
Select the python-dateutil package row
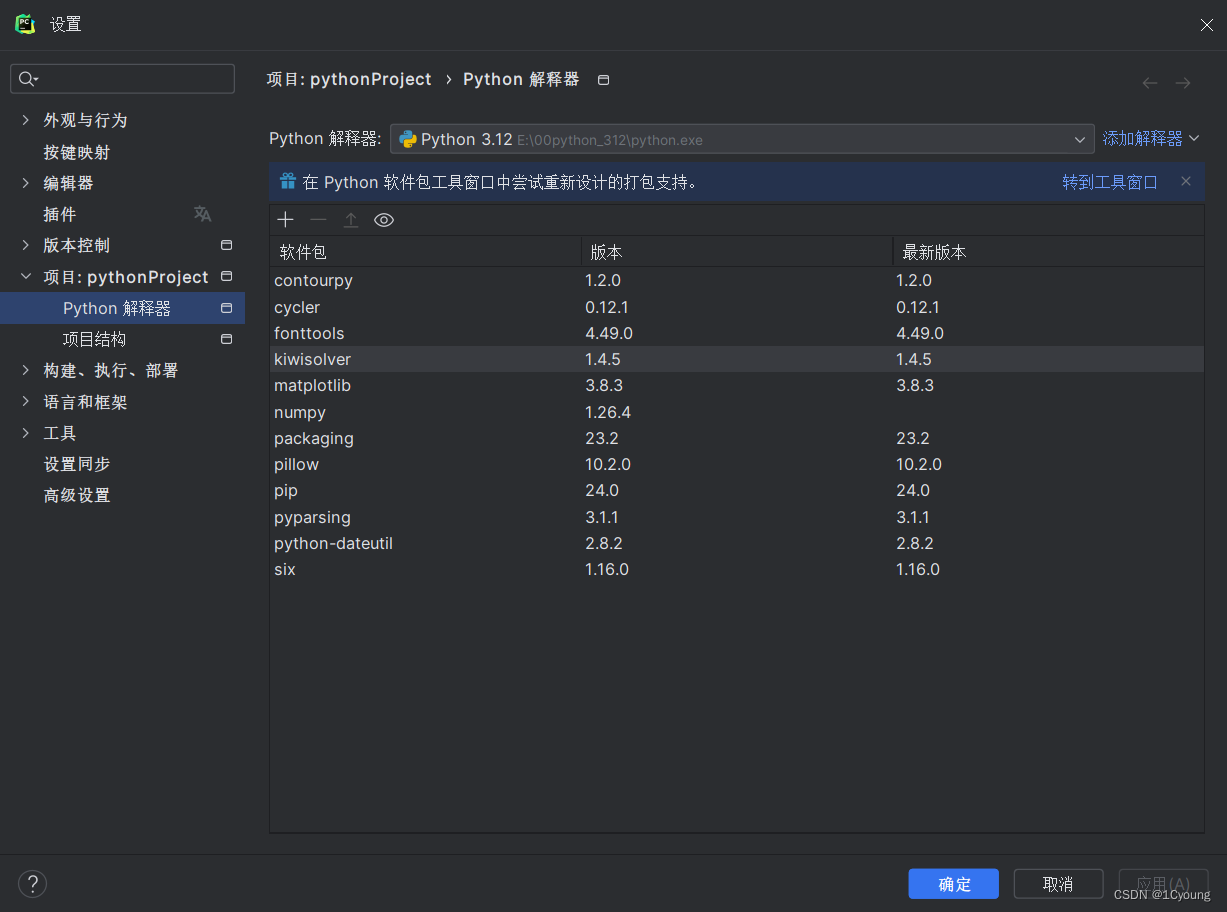click(737, 543)
